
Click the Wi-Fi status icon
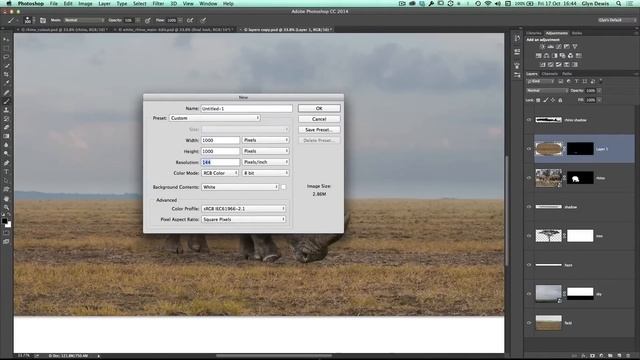pyautogui.click(x=488, y=3)
